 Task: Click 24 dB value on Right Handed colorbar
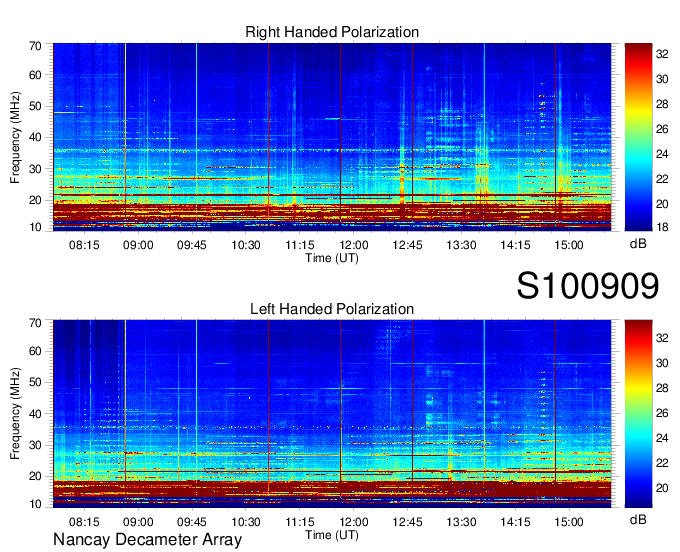[x=662, y=154]
